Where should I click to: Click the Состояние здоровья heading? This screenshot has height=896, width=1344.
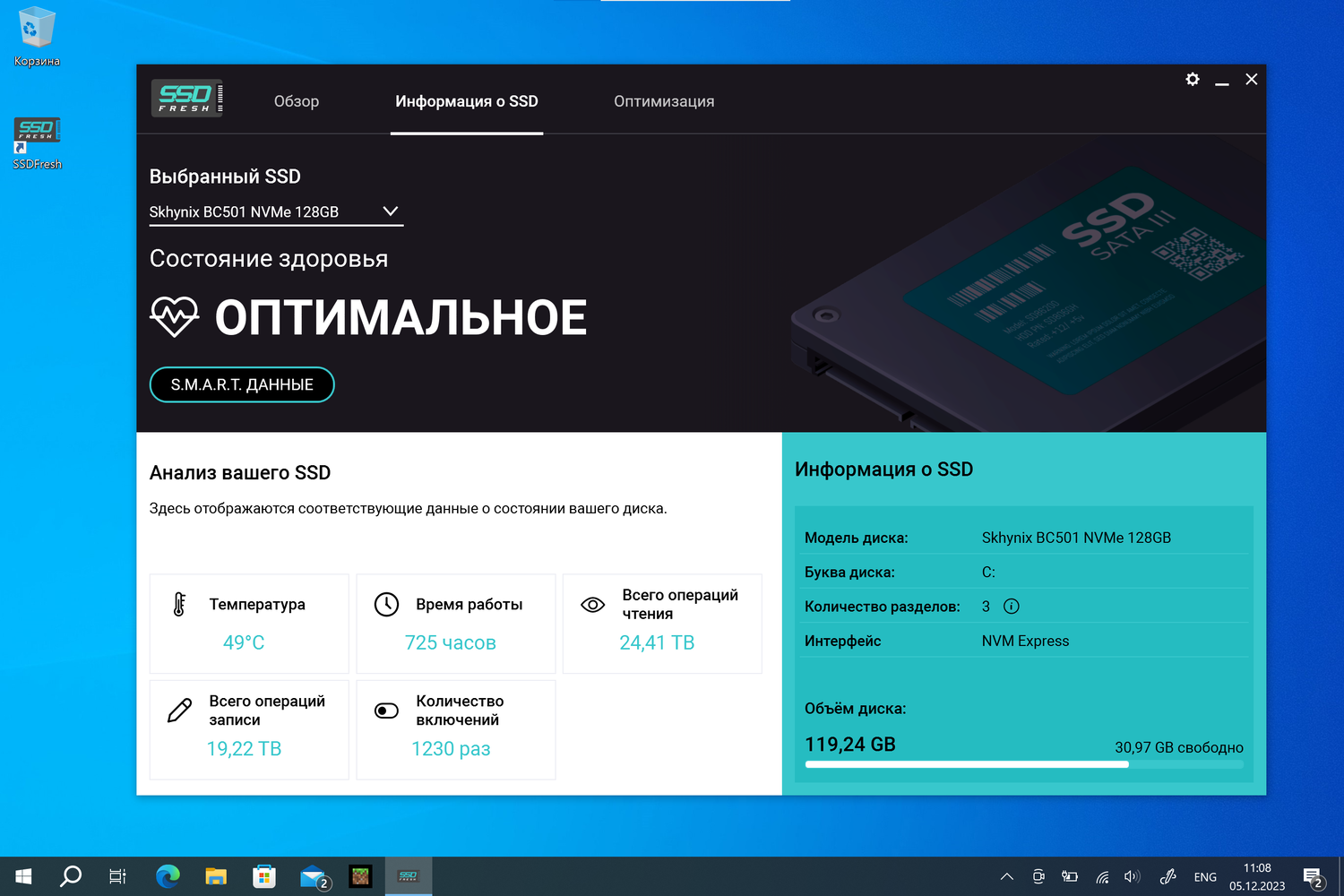[269, 259]
